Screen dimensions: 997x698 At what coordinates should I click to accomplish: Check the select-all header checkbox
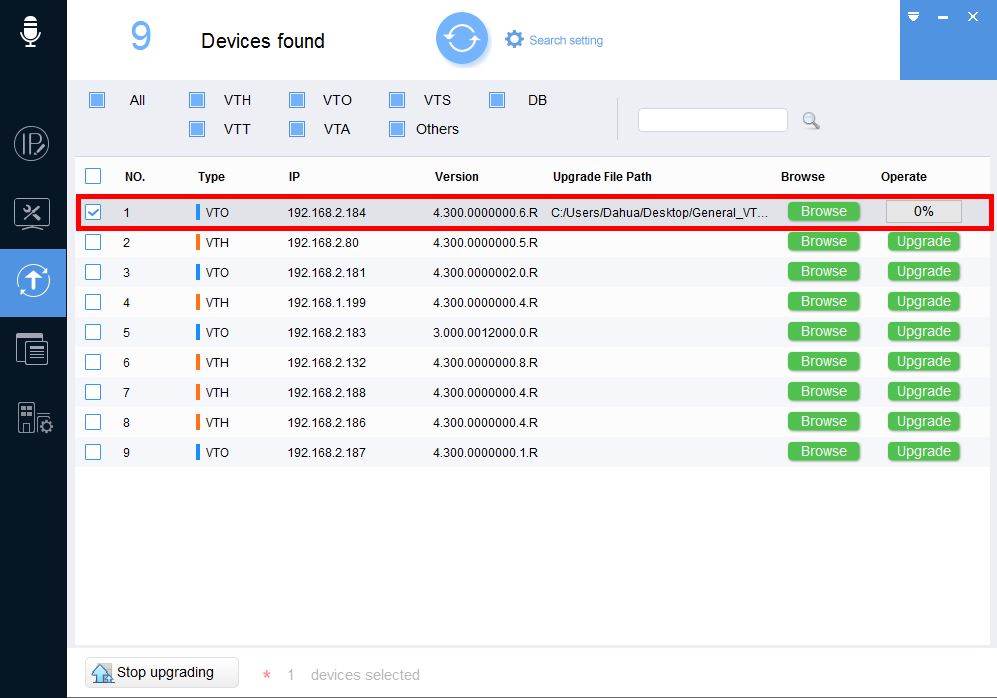click(93, 176)
